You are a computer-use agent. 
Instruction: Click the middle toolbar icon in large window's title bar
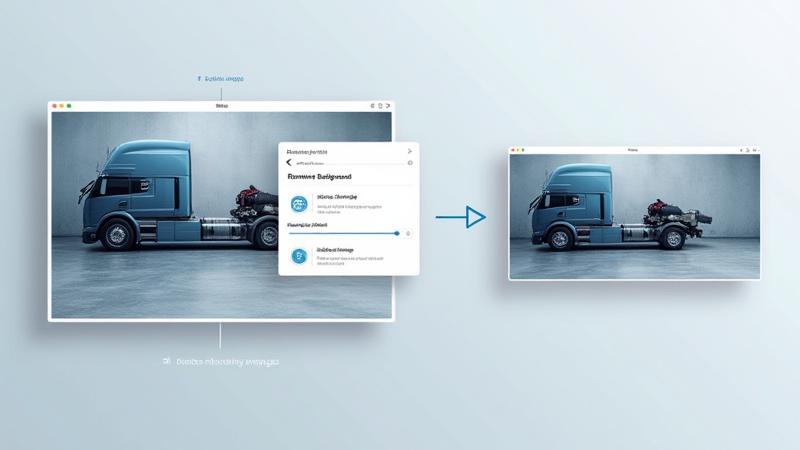tap(380, 106)
